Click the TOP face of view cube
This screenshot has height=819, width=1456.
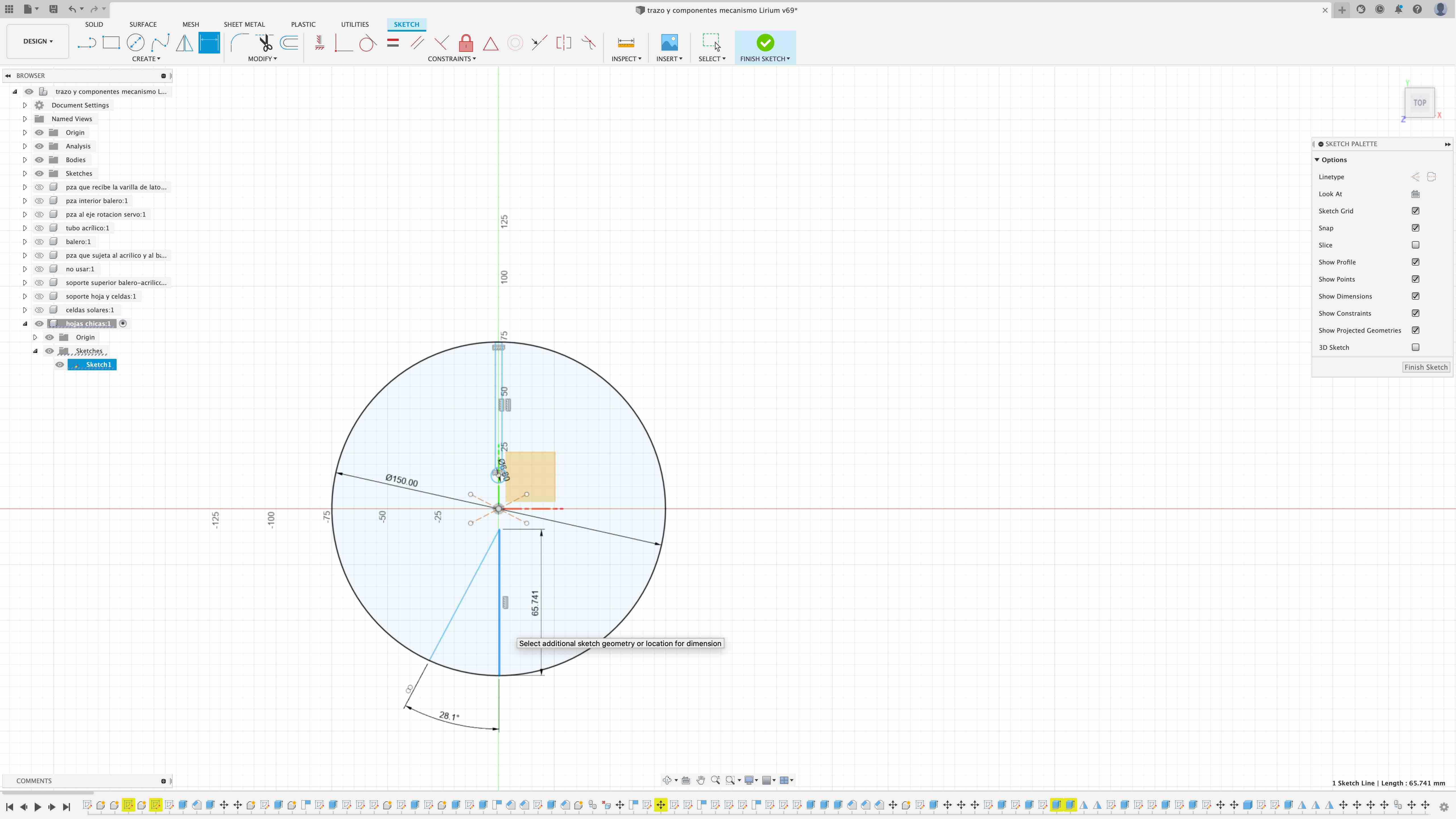1419,103
